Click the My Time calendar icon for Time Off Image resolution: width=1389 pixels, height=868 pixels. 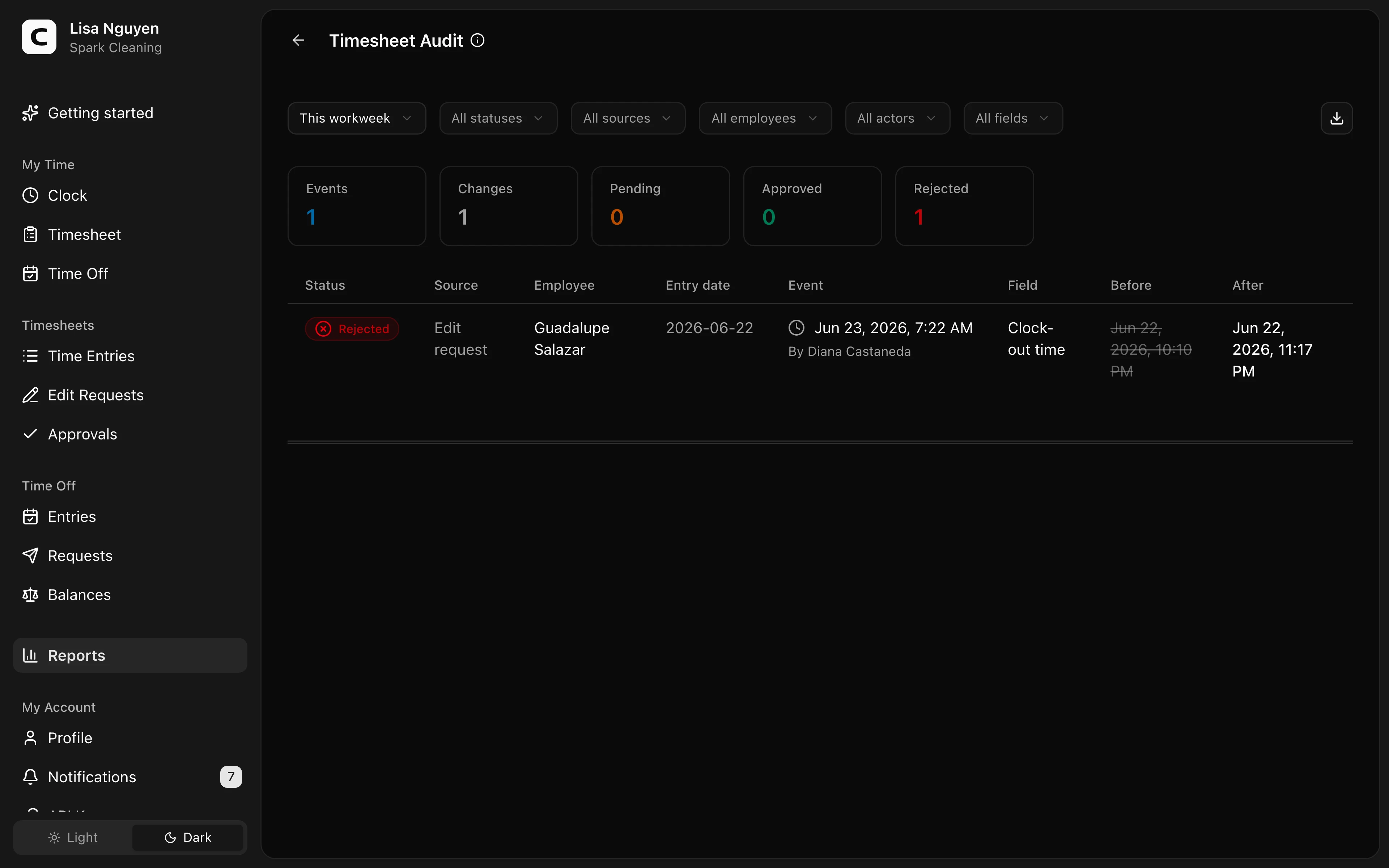click(30, 274)
